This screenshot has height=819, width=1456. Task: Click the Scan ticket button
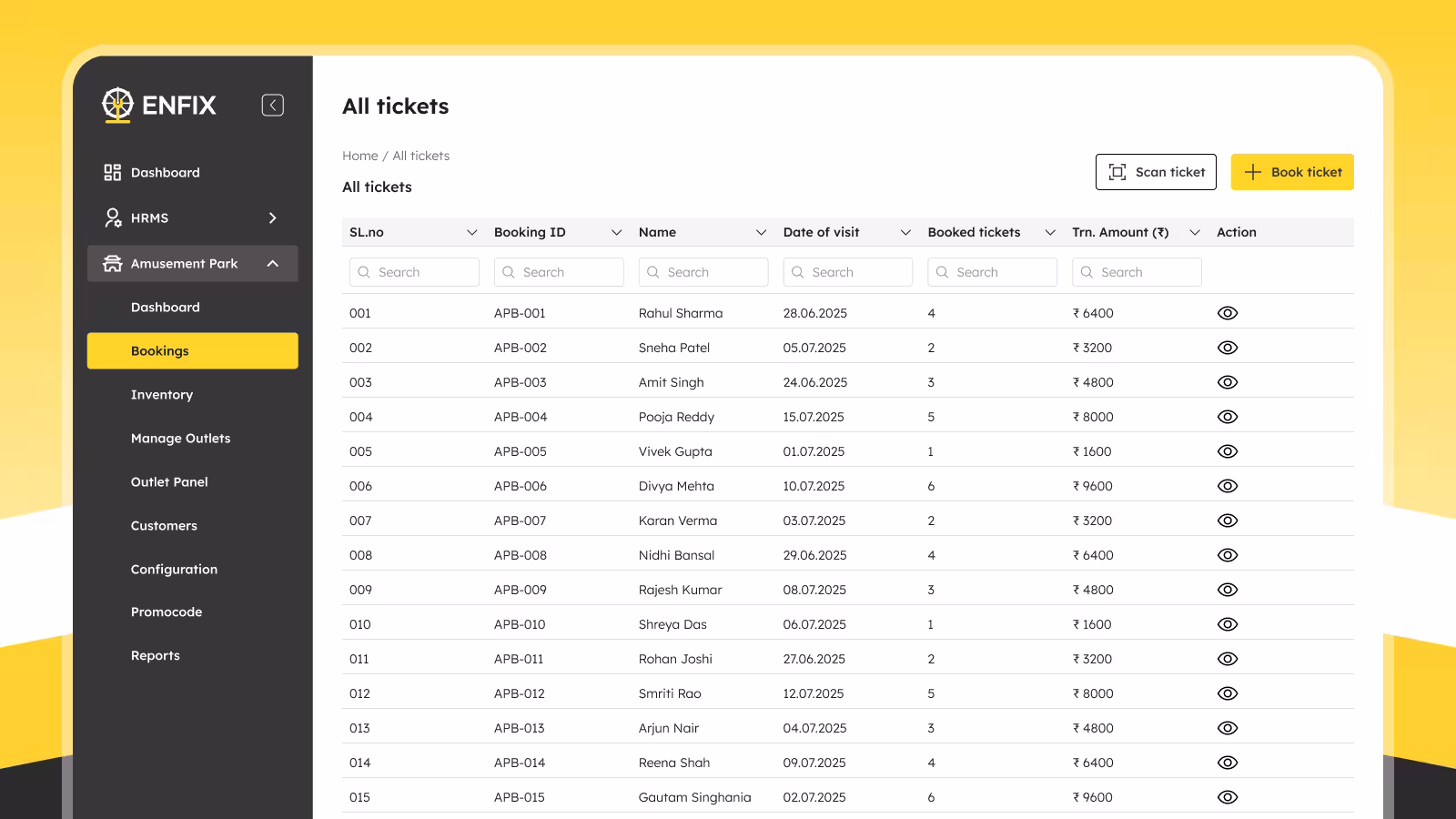(x=1156, y=172)
